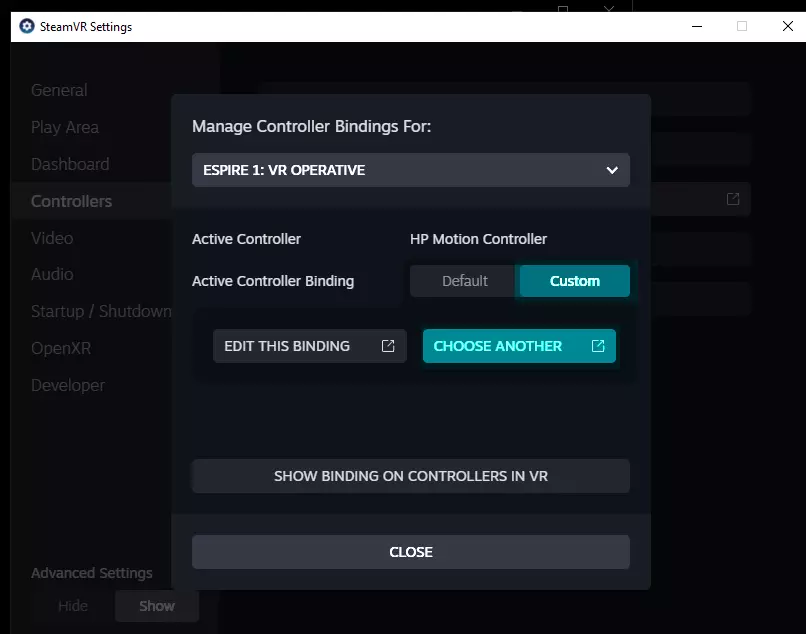
Task: Click the Advanced Settings label
Action: tap(92, 573)
